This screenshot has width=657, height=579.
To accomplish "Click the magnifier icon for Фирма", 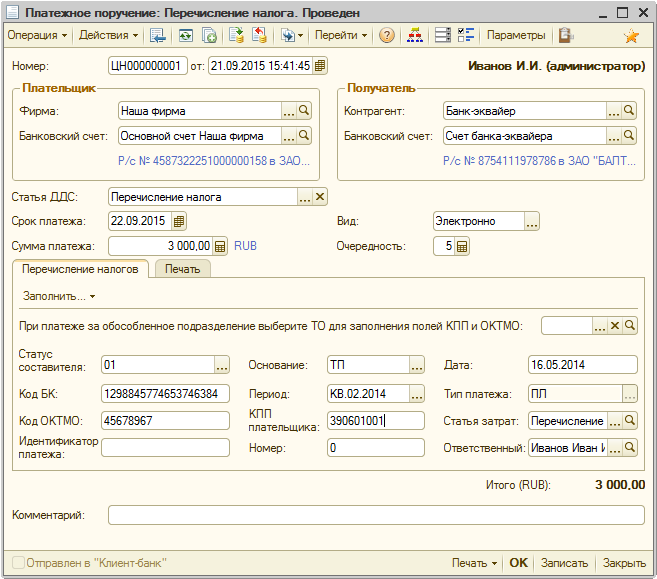I will (x=304, y=111).
